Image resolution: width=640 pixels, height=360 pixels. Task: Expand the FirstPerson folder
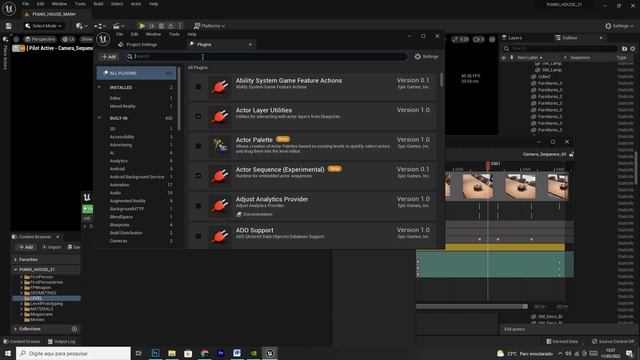click(x=22, y=277)
